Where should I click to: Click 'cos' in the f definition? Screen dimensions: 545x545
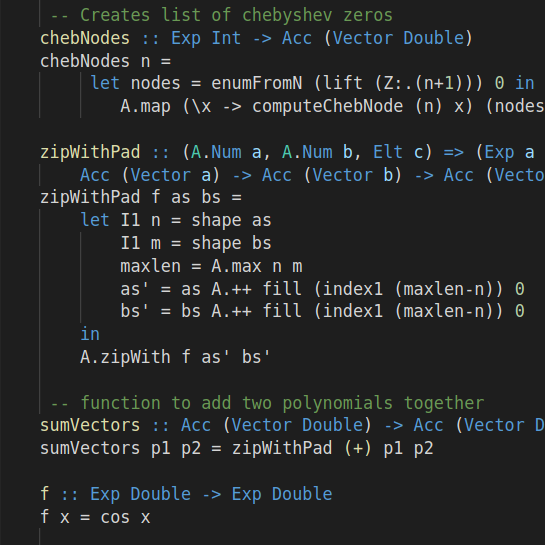(115, 517)
